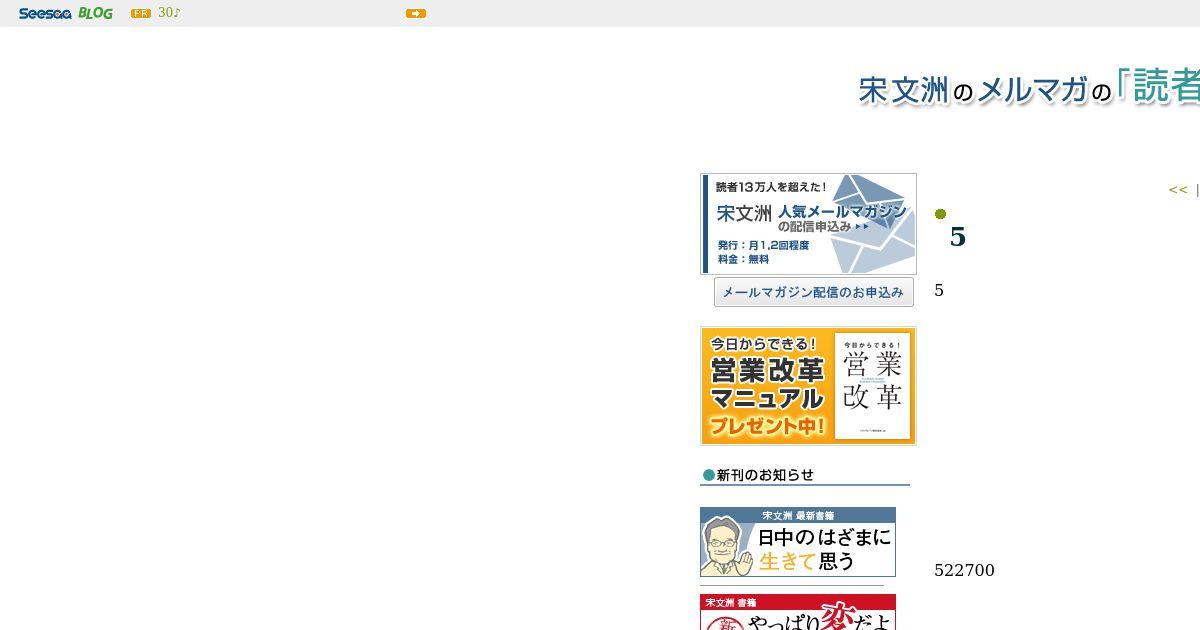1200x630 pixels.
Task: Select the text 522700
Action: (x=964, y=570)
